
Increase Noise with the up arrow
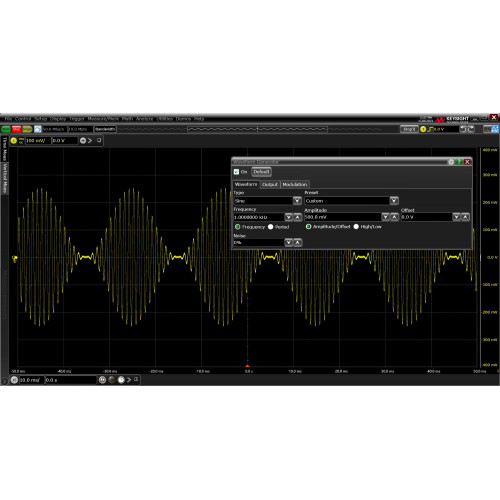click(x=298, y=242)
